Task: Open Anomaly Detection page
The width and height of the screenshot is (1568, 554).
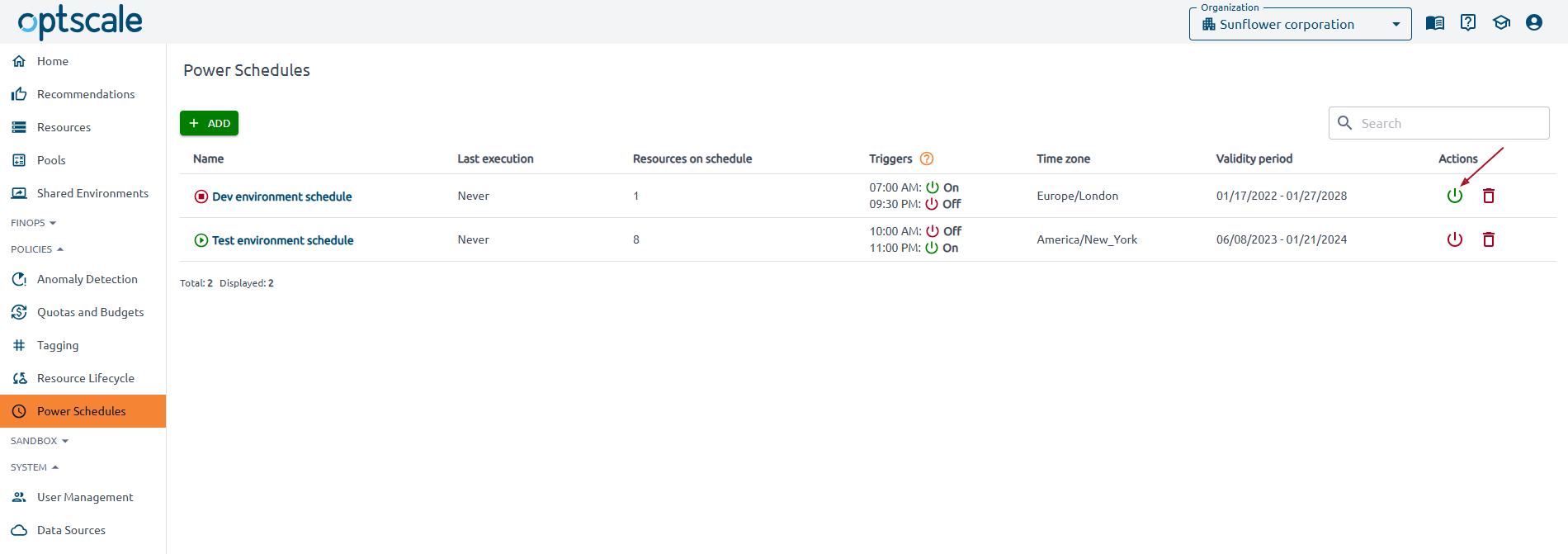Action: pos(83,279)
